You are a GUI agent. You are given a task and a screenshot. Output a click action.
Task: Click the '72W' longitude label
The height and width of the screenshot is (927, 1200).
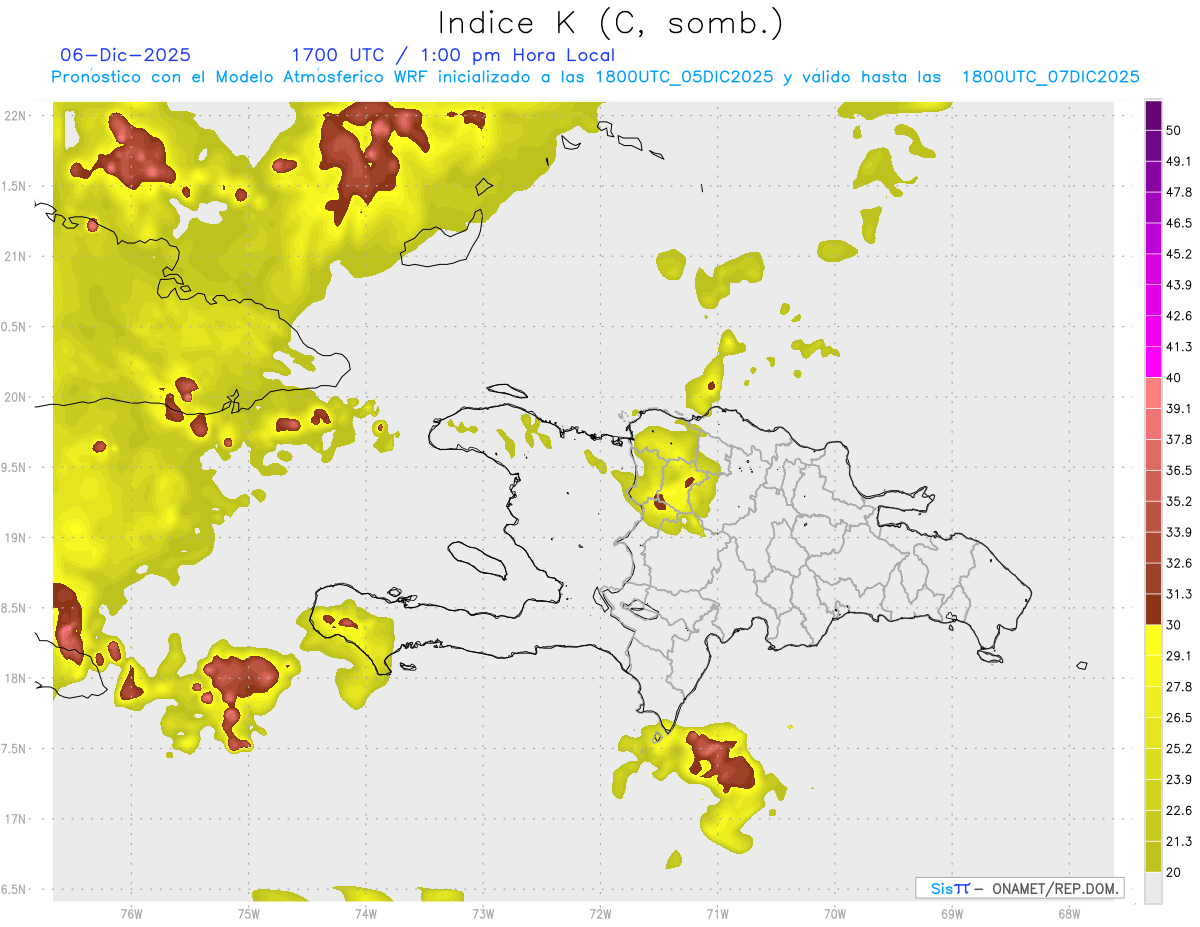pyautogui.click(x=600, y=913)
